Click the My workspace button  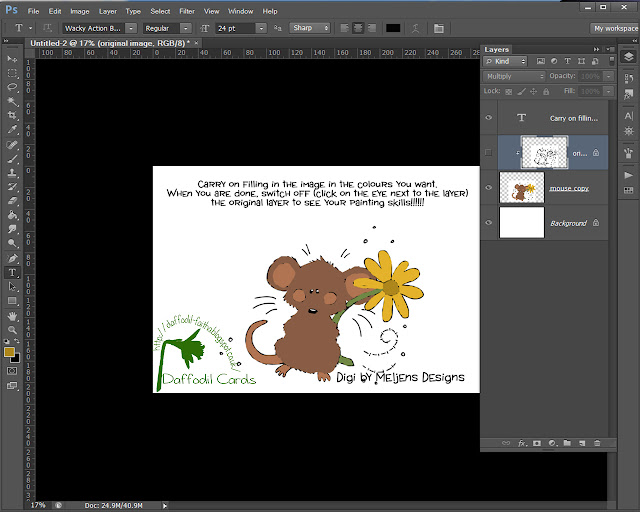pos(615,28)
